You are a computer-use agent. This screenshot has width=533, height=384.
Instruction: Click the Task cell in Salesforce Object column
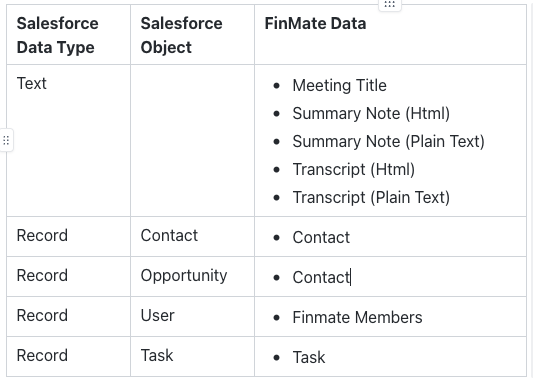click(x=192, y=356)
